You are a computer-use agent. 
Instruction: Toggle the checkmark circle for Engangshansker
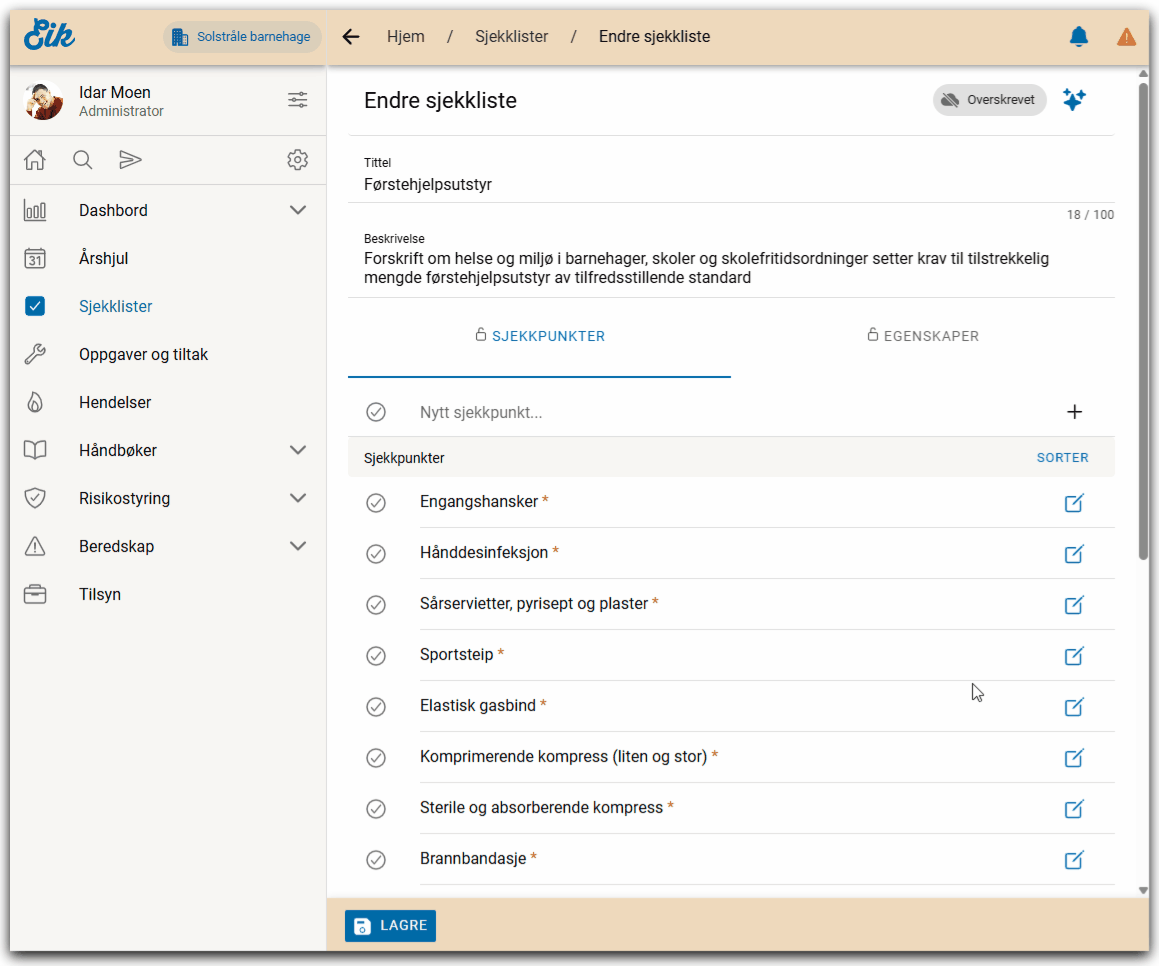(x=376, y=503)
